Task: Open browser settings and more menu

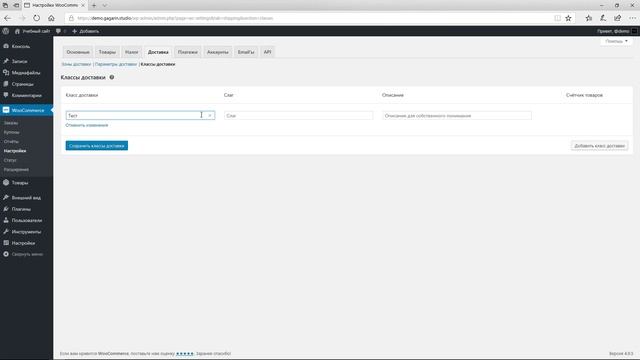Action: 632,18
